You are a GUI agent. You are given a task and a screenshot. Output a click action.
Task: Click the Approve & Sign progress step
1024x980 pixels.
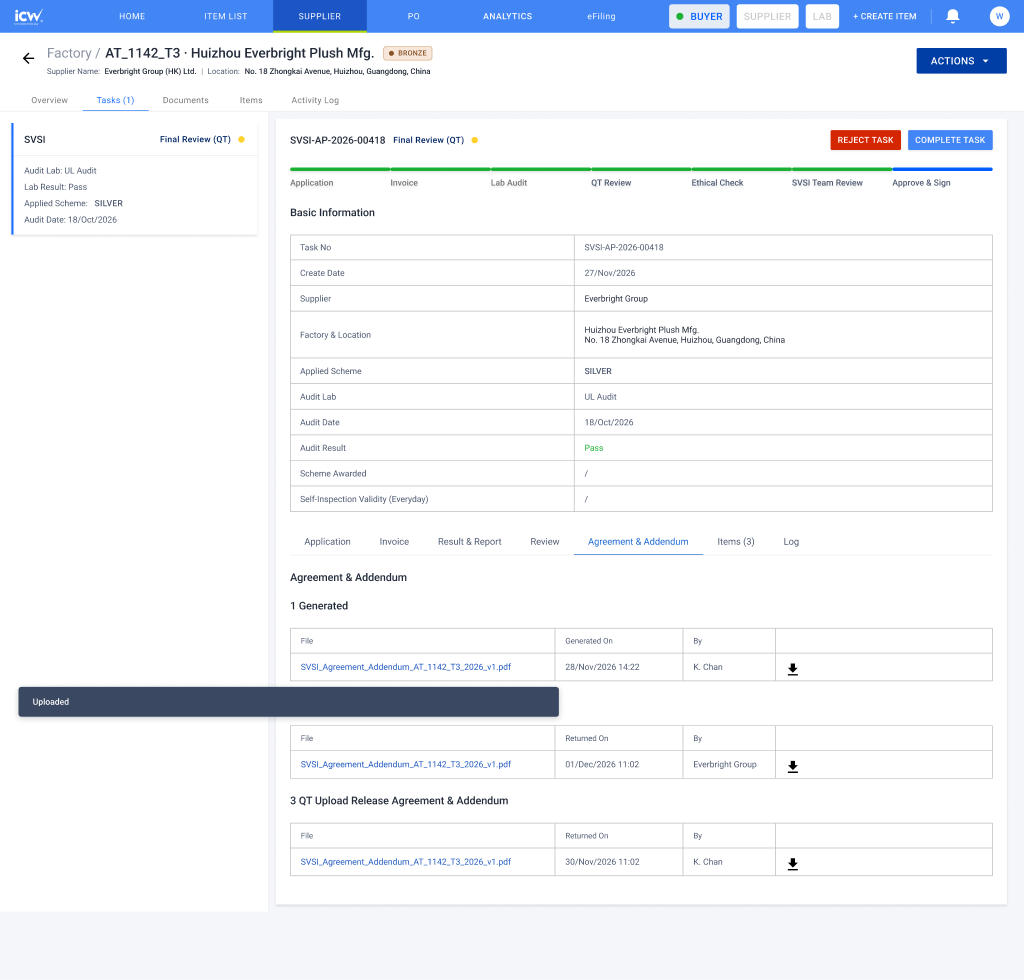[921, 183]
